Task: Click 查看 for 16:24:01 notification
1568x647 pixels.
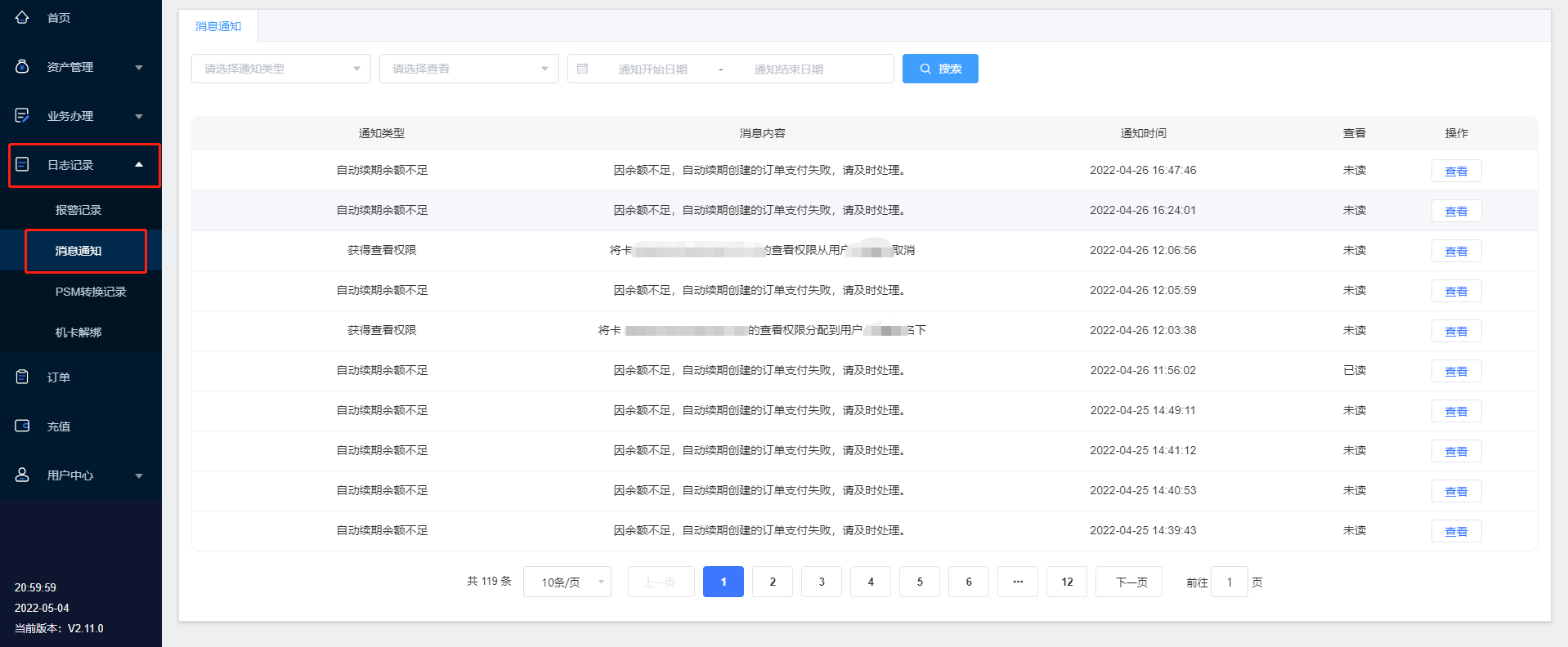Action: [1456, 211]
